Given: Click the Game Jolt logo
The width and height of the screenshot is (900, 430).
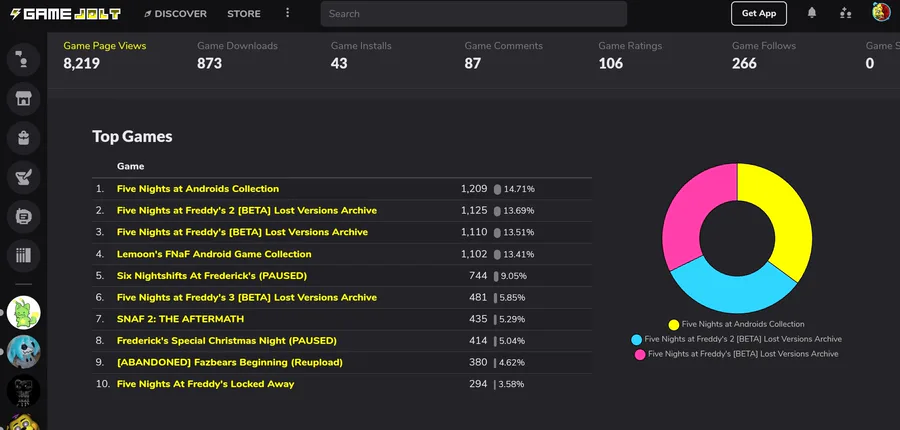Looking at the screenshot, I should [x=65, y=14].
